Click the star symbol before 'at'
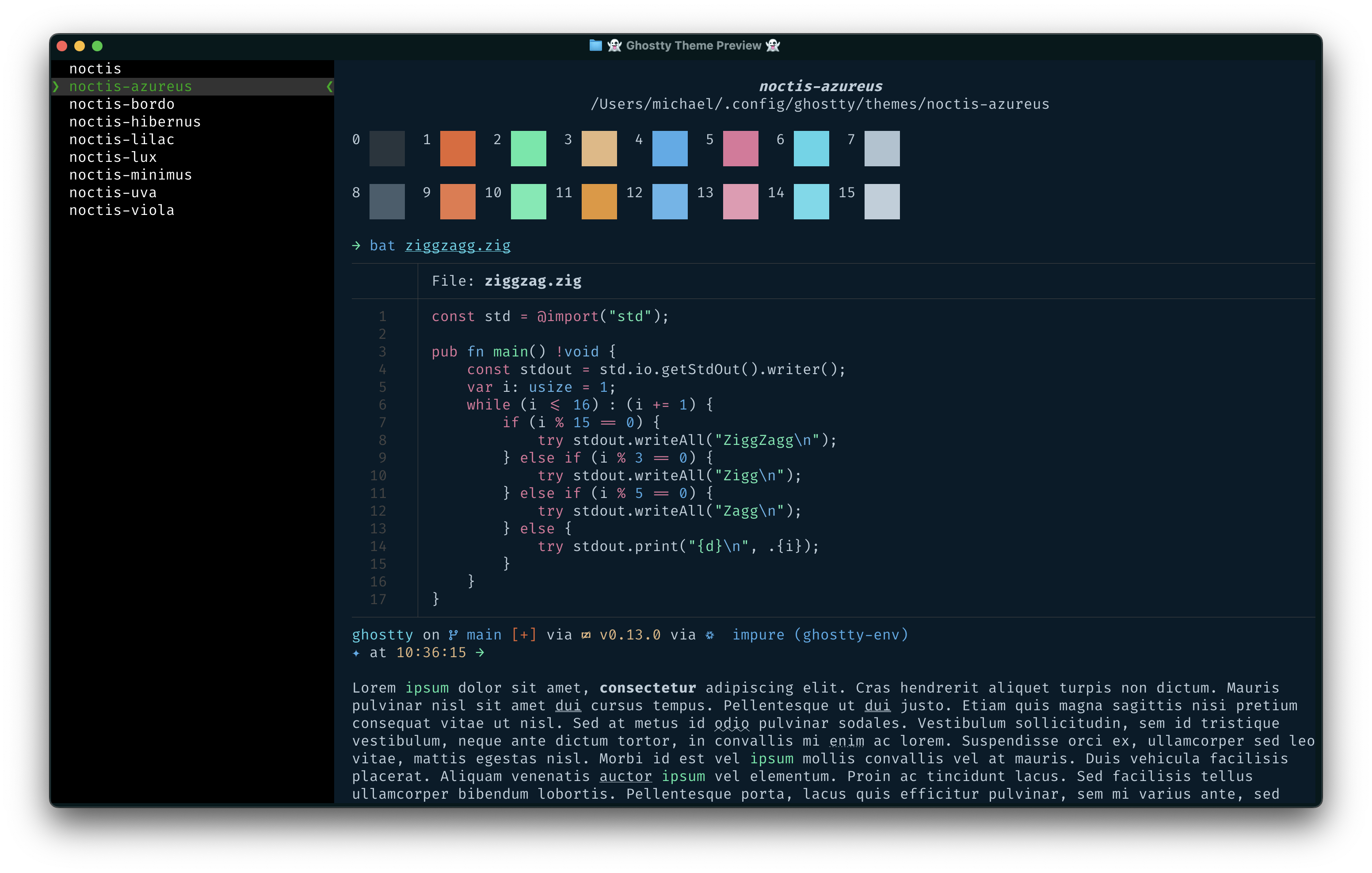The width and height of the screenshot is (1372, 873). tap(356, 653)
